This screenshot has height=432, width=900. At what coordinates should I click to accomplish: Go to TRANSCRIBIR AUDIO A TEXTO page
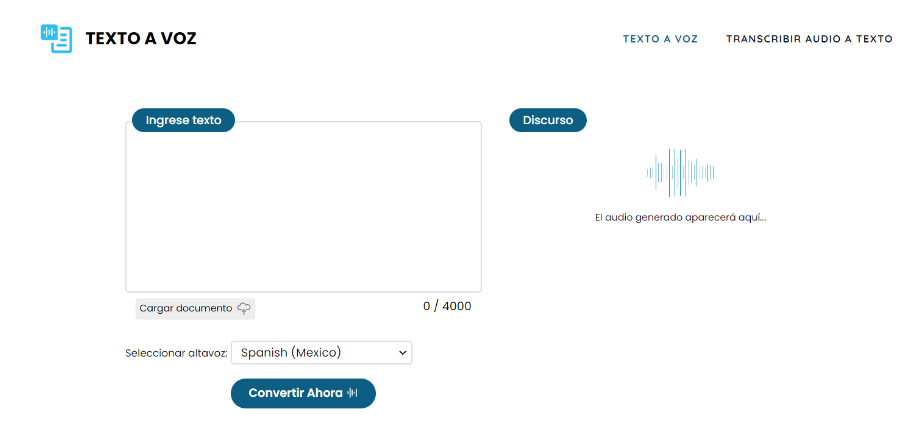coord(809,39)
